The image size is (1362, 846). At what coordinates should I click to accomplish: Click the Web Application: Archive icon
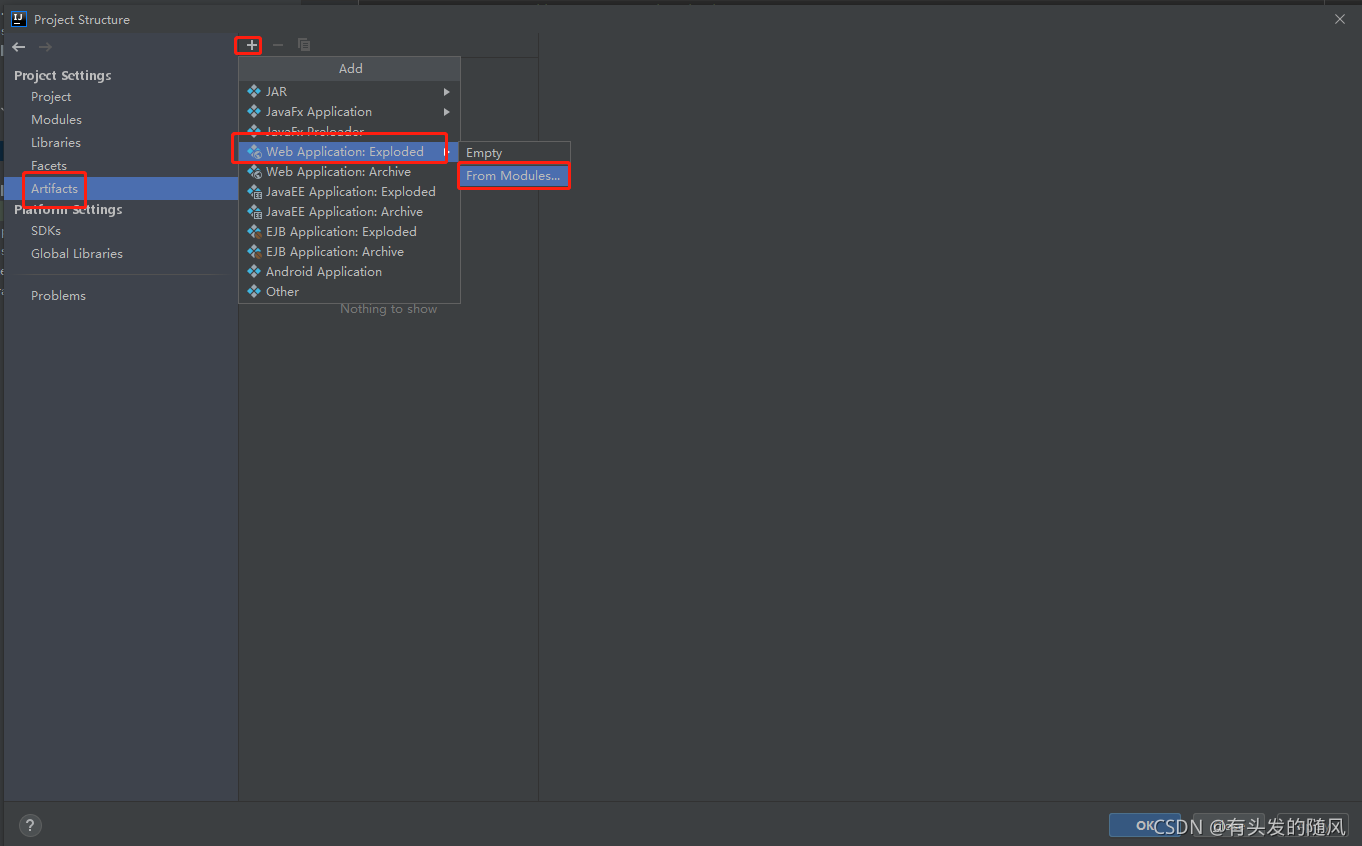(254, 172)
